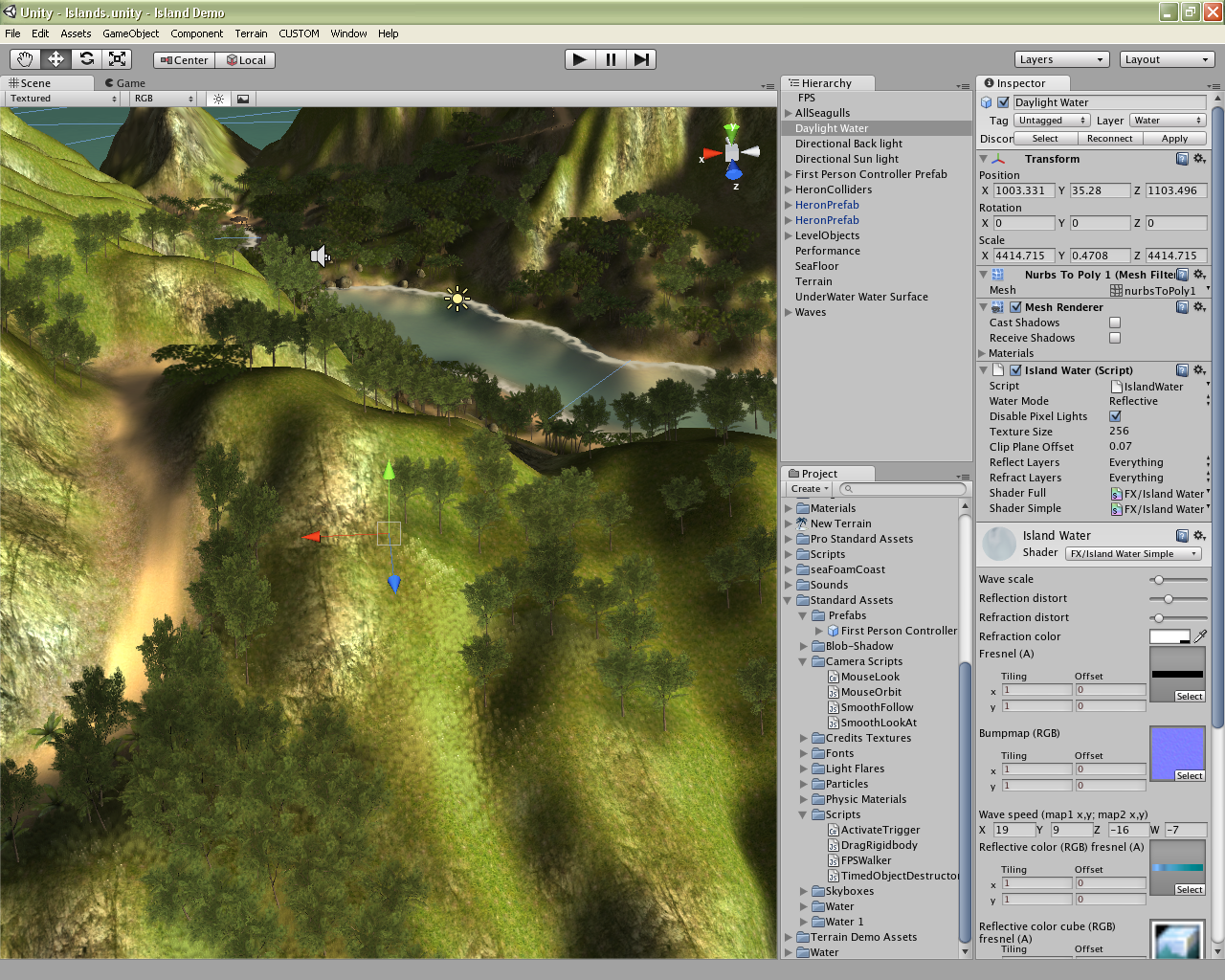Click the Step frame button
The height and width of the screenshot is (980, 1225).
(641, 59)
